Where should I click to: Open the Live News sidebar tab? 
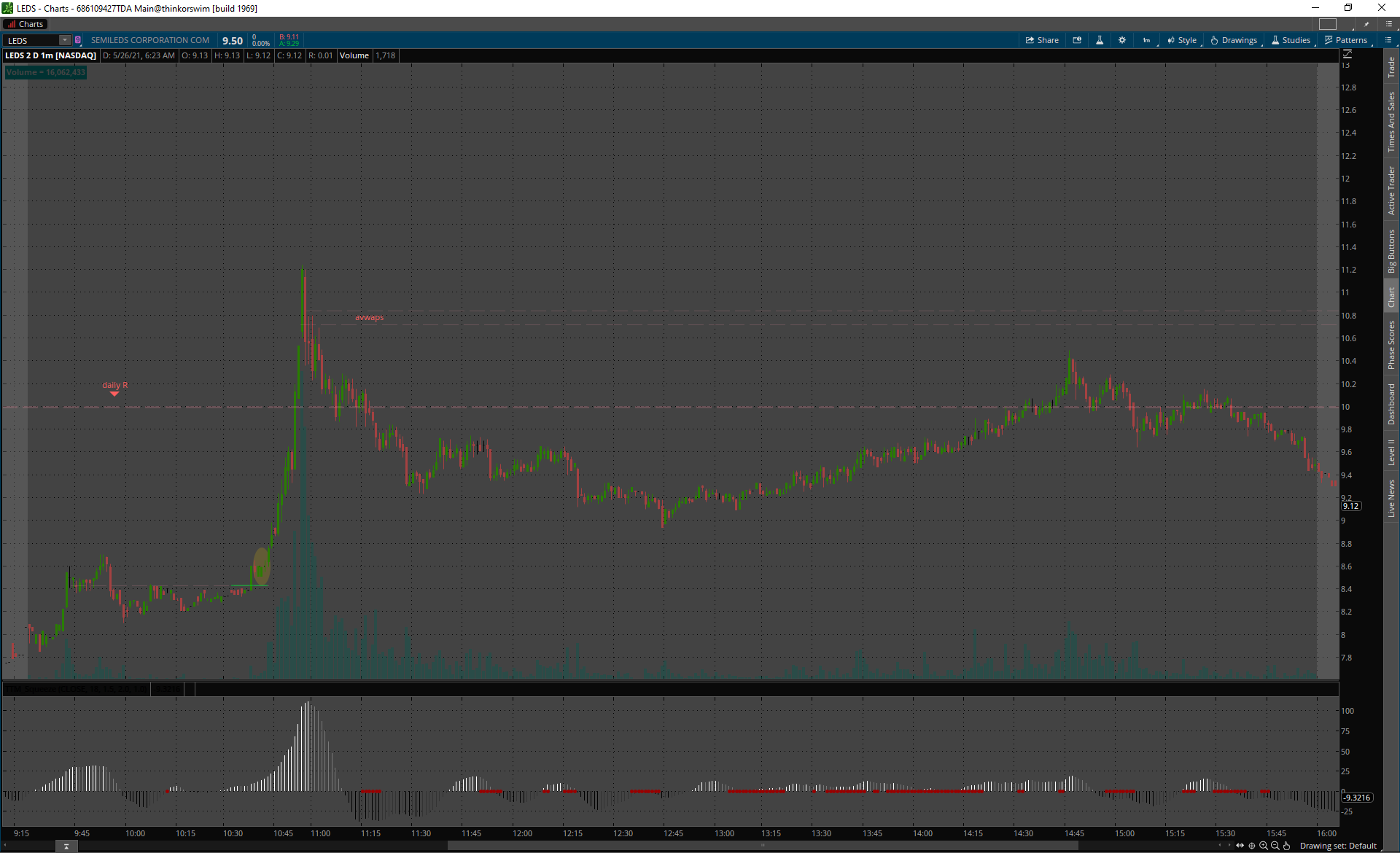tap(1391, 499)
